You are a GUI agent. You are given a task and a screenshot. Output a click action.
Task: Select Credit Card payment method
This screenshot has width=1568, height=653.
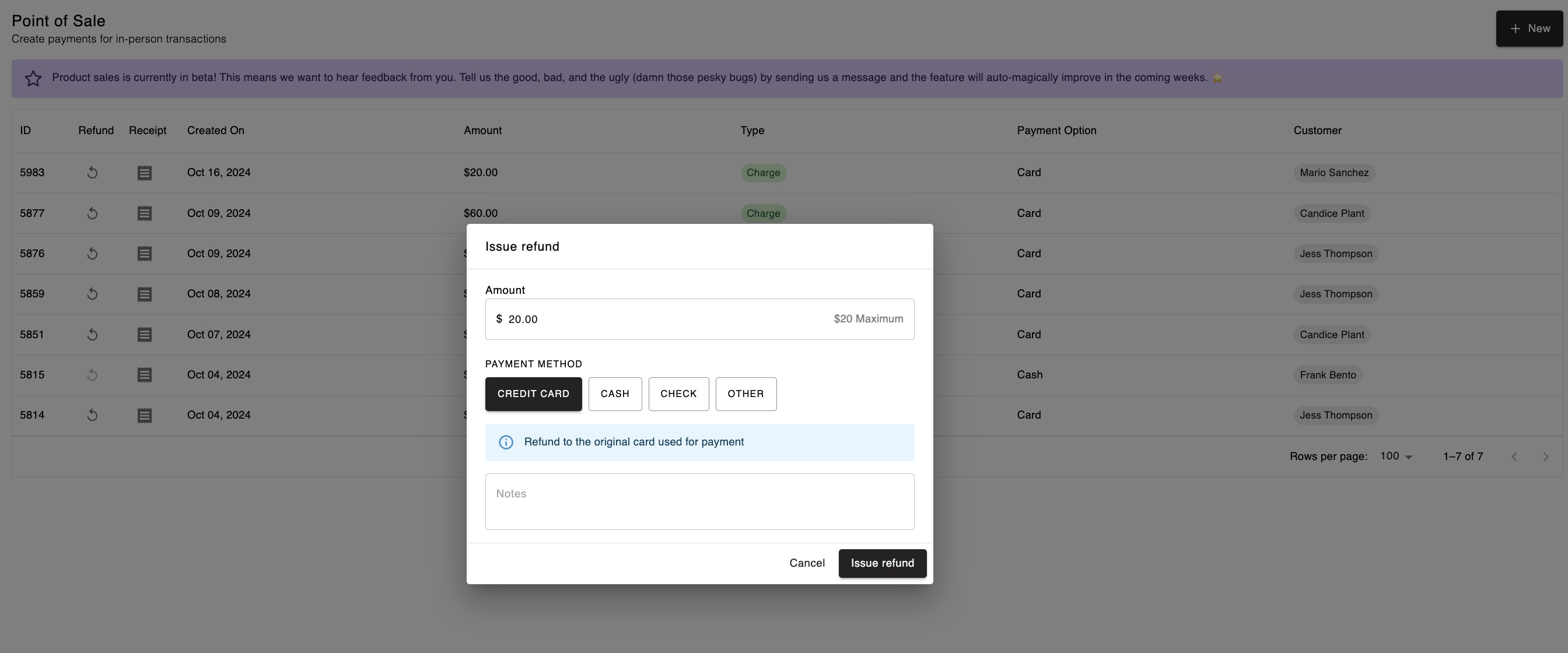[533, 394]
